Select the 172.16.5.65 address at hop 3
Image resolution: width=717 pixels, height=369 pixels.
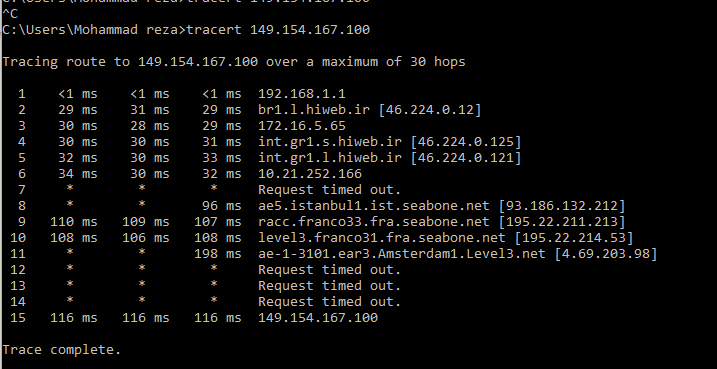(302, 126)
